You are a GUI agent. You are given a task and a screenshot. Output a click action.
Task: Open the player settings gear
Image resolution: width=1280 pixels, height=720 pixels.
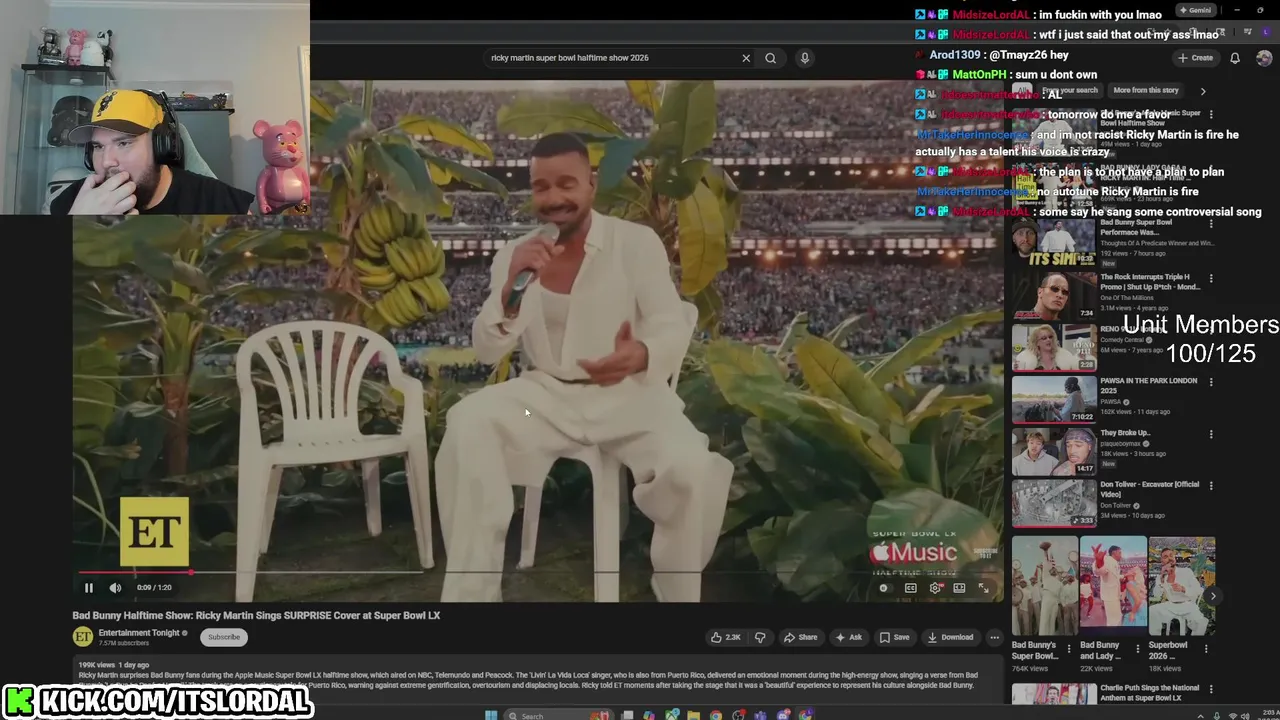pyautogui.click(x=935, y=588)
